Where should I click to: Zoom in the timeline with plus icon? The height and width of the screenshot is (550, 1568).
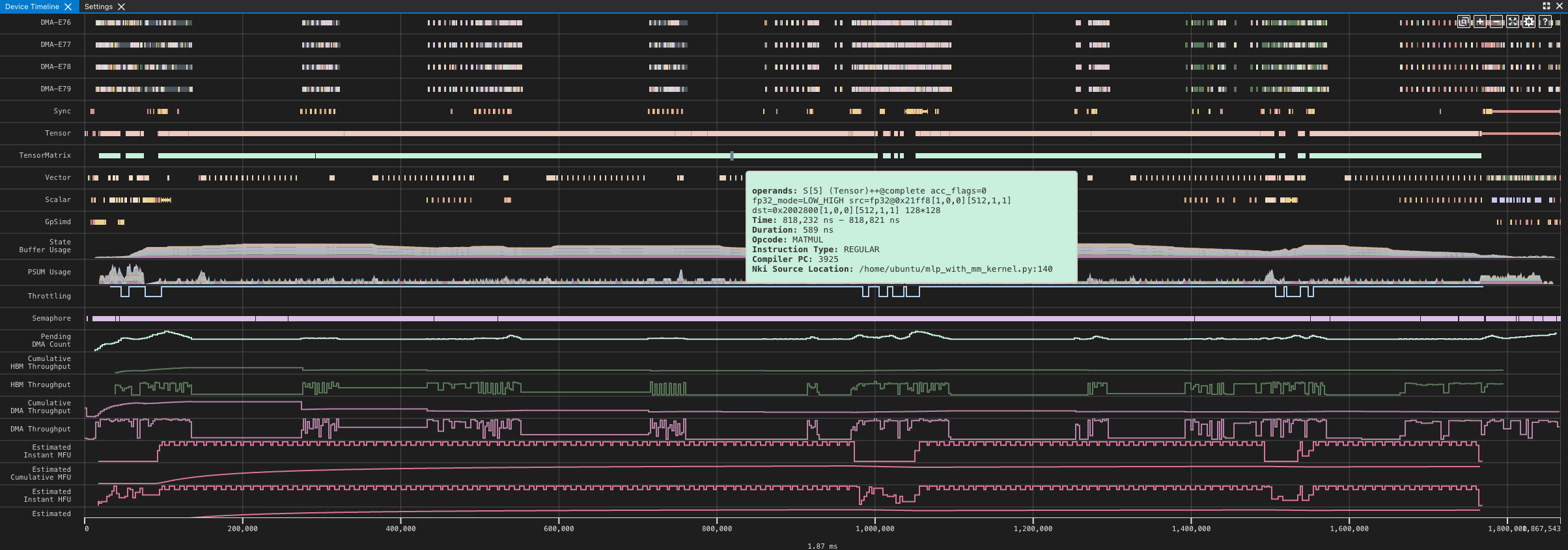1480,22
